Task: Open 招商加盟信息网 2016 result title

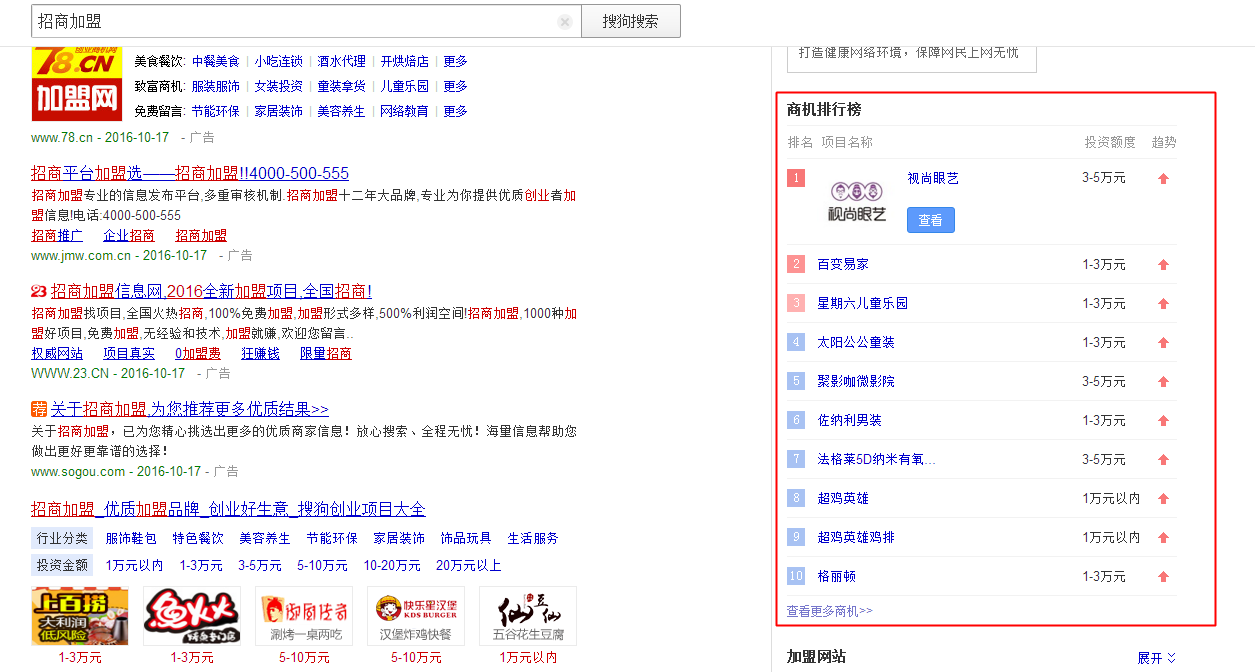Action: pyautogui.click(x=211, y=291)
